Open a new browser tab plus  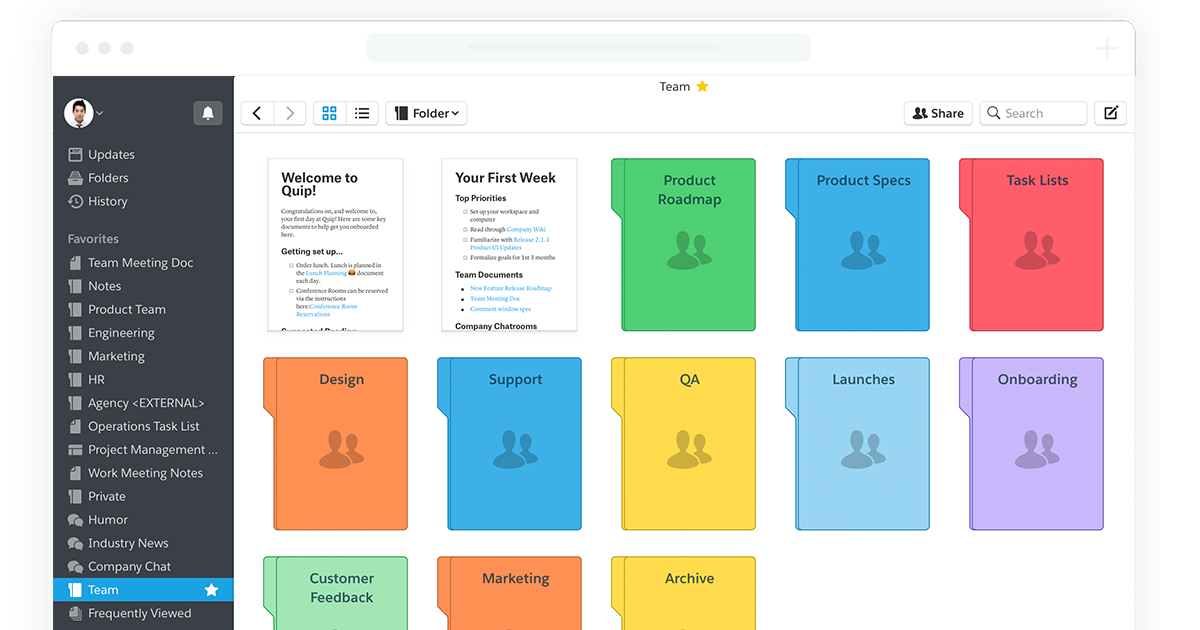point(1106,48)
